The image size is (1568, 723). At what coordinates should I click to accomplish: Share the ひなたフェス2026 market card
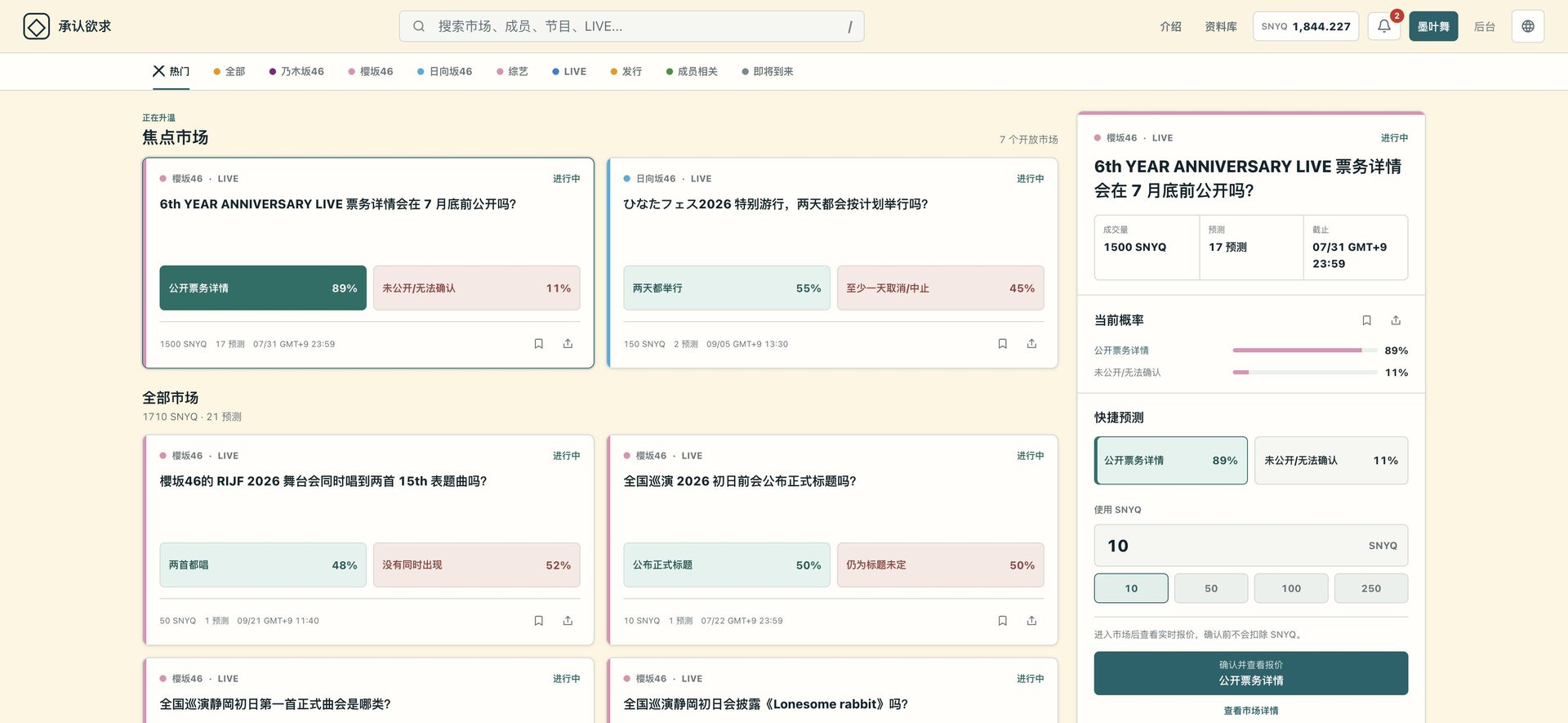pyautogui.click(x=1031, y=344)
